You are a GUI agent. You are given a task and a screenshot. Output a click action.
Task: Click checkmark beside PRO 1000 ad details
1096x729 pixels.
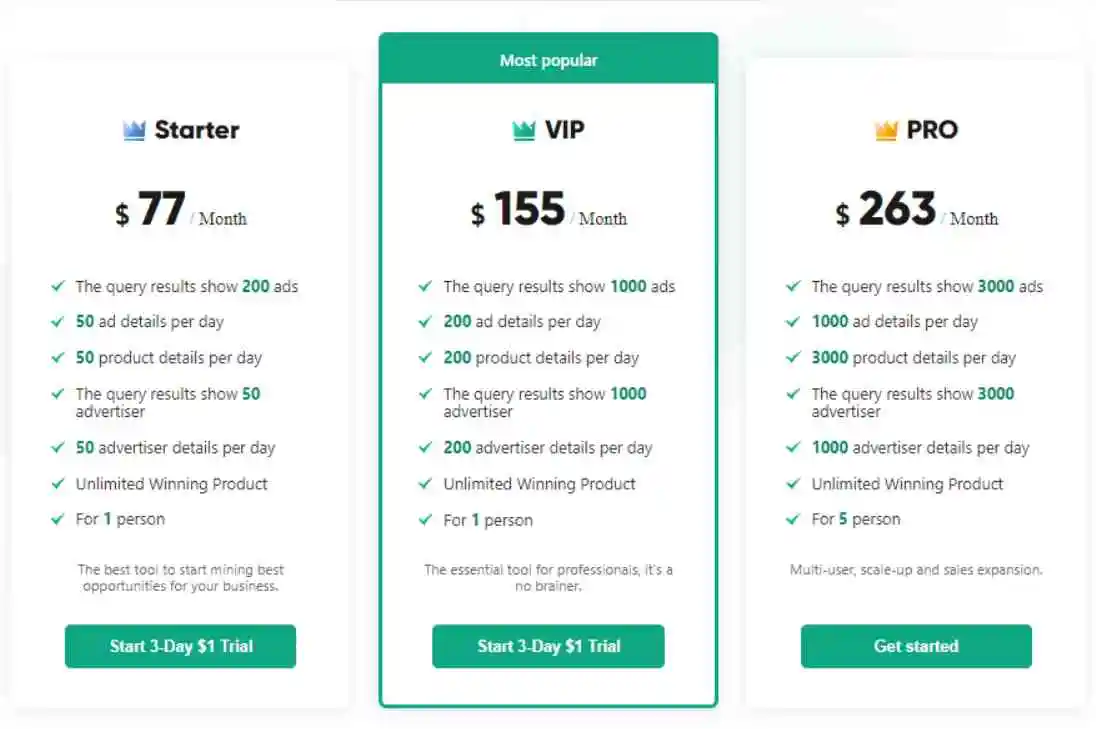pos(793,322)
